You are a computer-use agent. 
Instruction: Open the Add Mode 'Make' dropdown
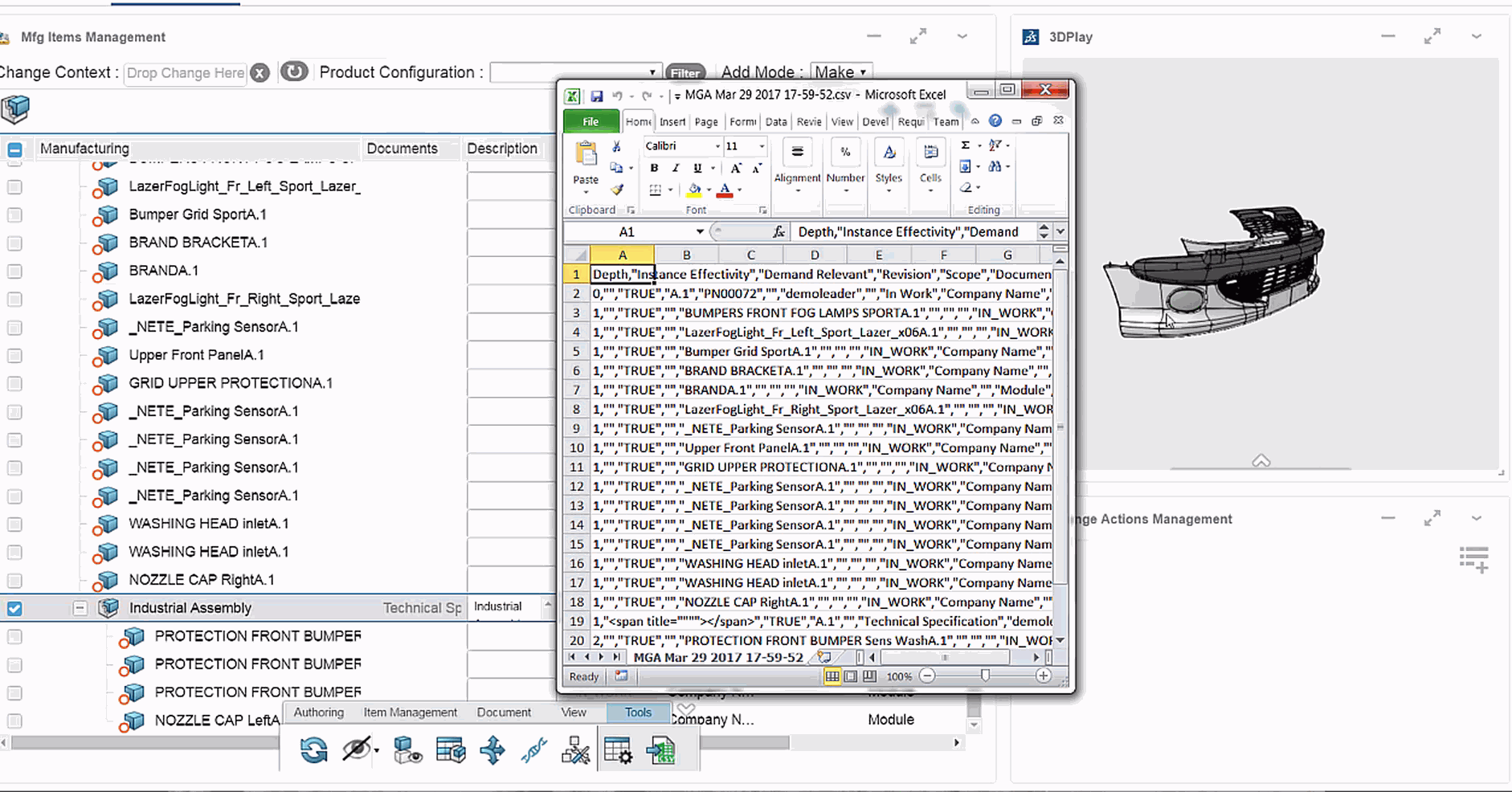(840, 72)
